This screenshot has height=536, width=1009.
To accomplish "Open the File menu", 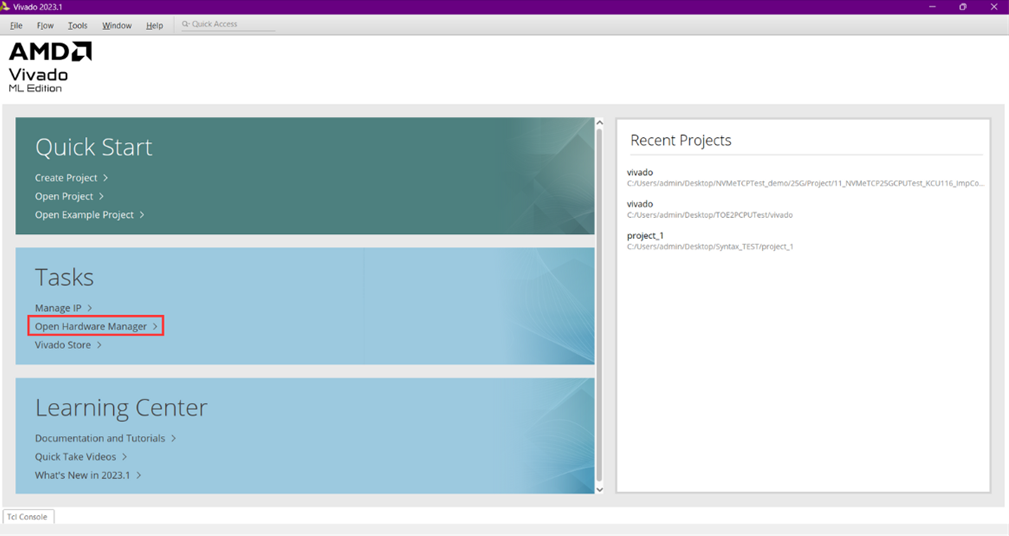I will (16, 25).
